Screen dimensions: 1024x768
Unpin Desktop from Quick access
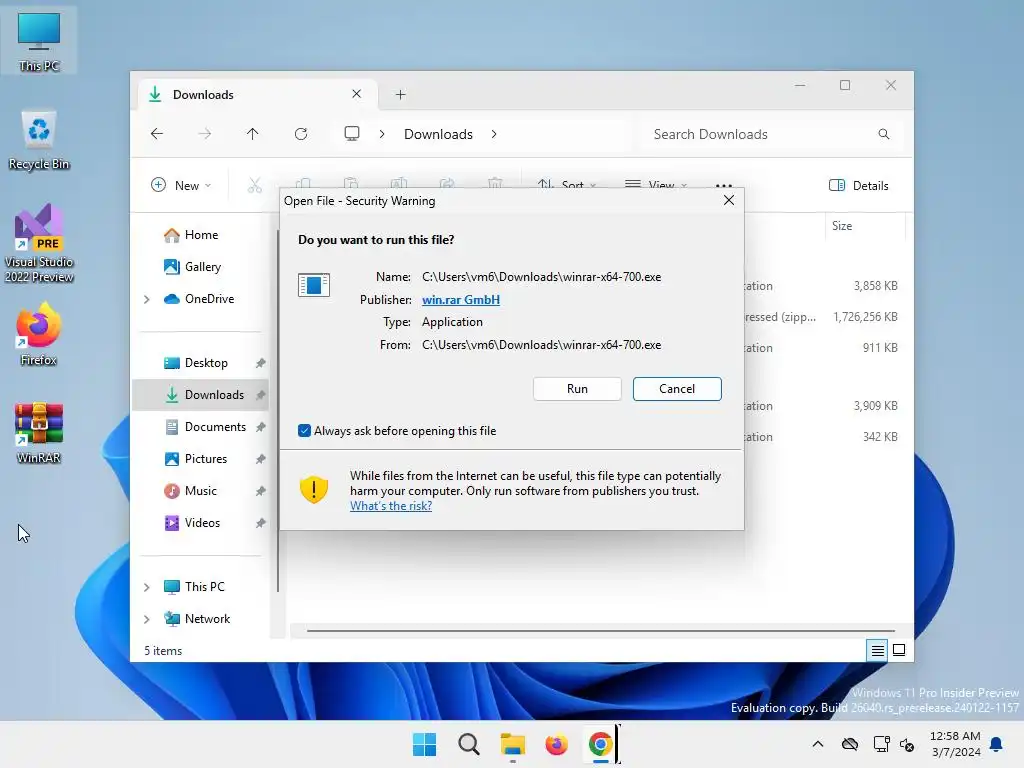[x=261, y=363]
